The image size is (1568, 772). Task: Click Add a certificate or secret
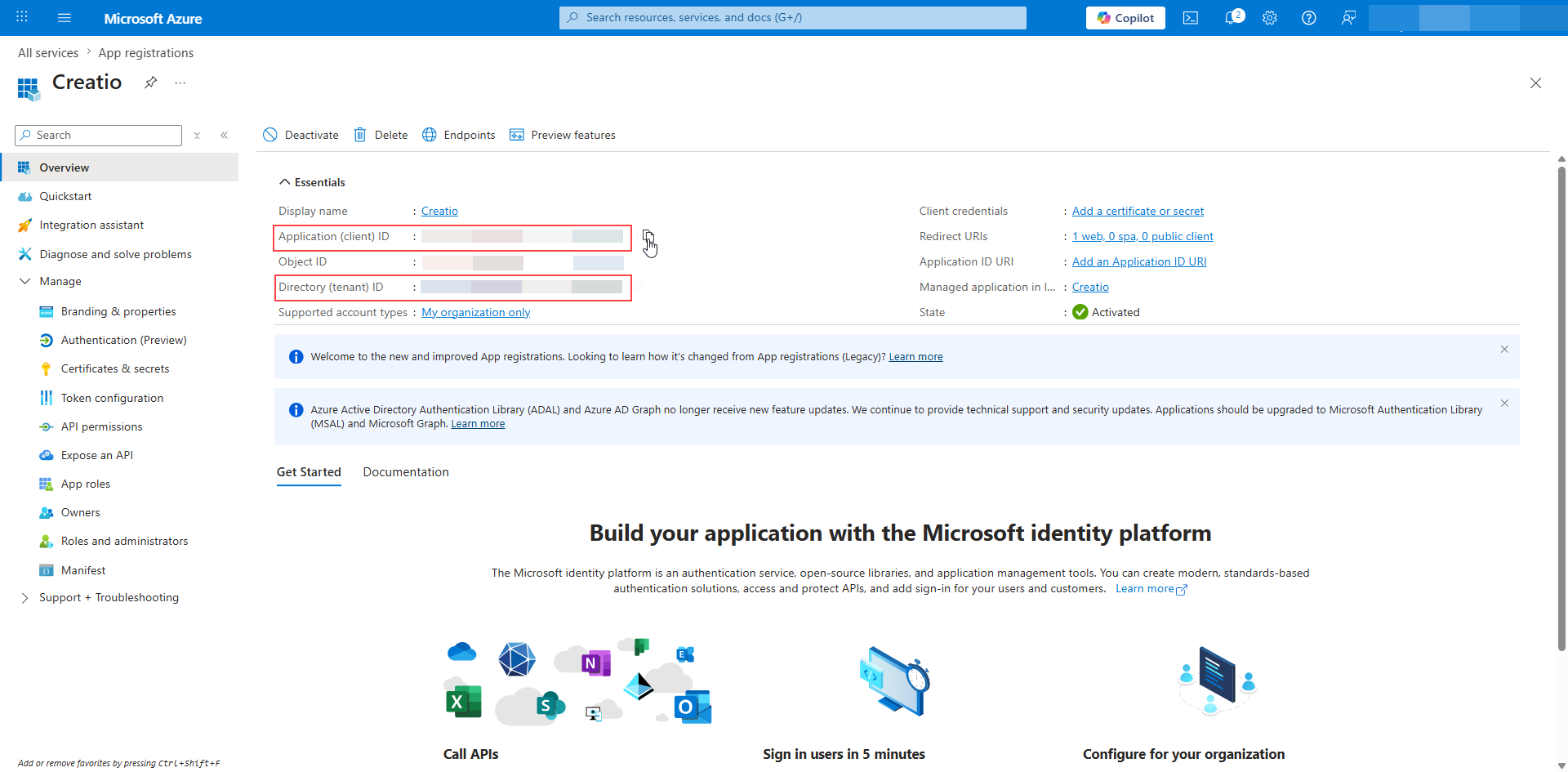[x=1138, y=211]
